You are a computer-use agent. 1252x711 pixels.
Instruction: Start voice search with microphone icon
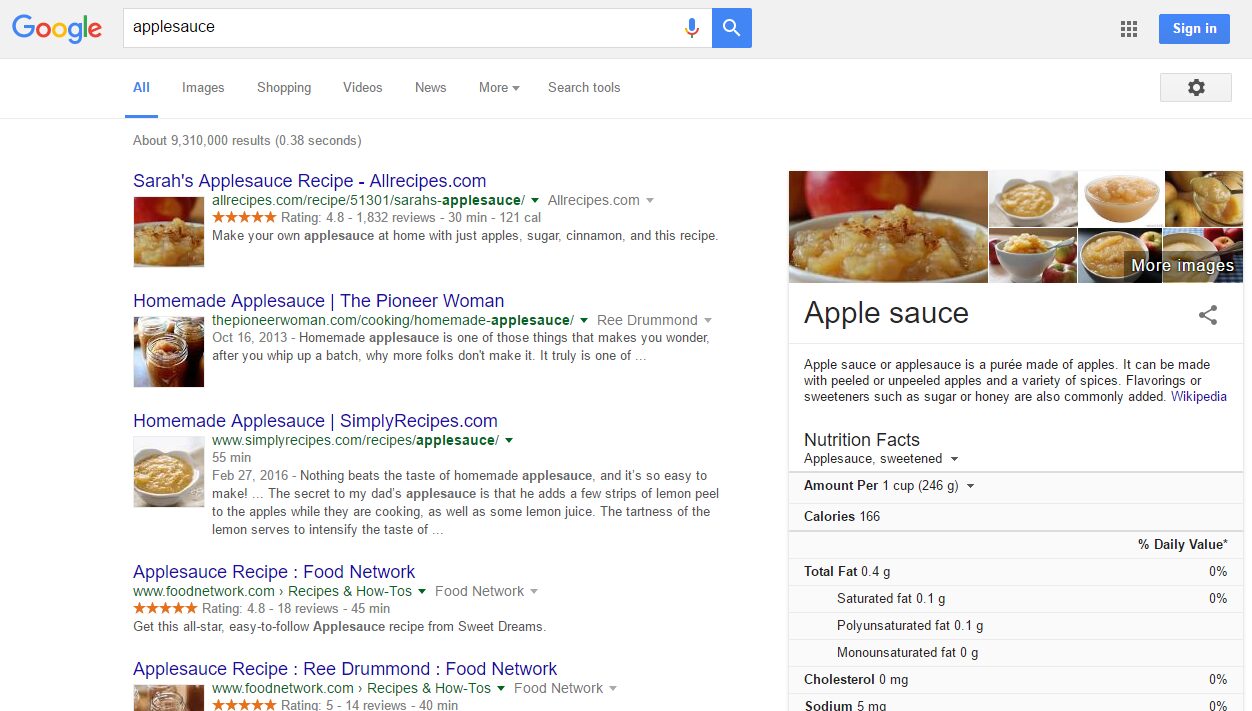coord(691,28)
